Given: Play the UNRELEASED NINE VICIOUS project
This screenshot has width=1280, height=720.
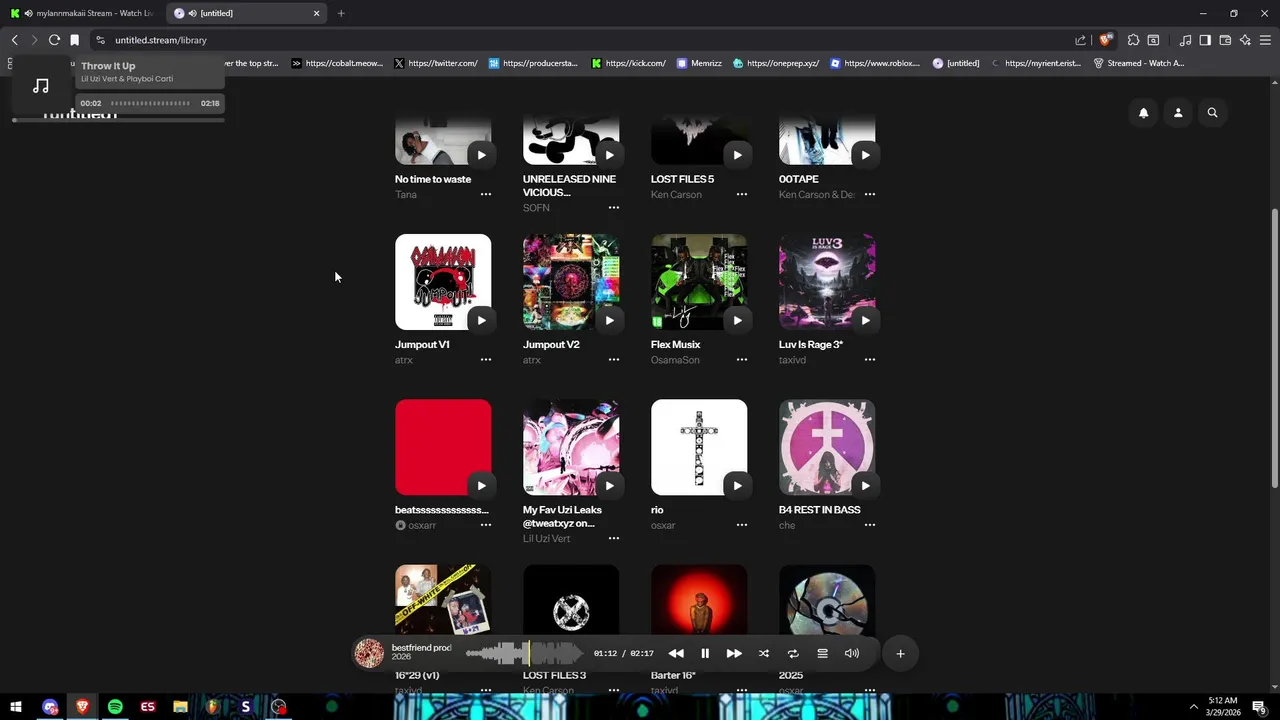Looking at the screenshot, I should click(x=609, y=155).
